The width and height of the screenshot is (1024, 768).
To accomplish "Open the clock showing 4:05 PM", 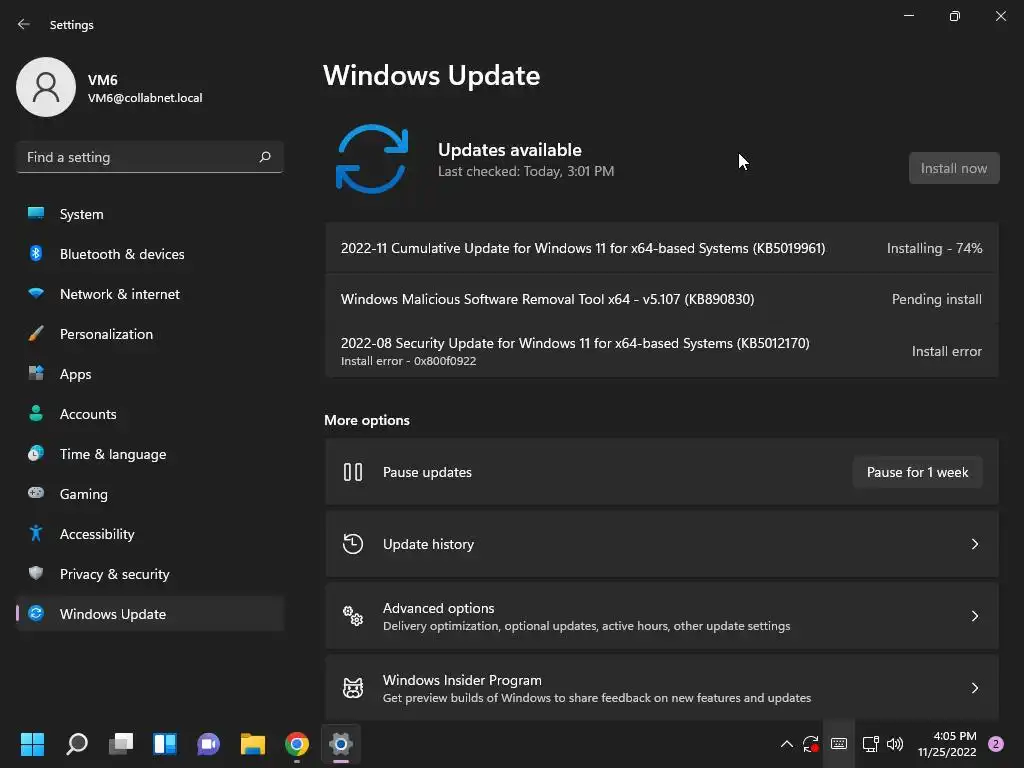I will click(947, 744).
